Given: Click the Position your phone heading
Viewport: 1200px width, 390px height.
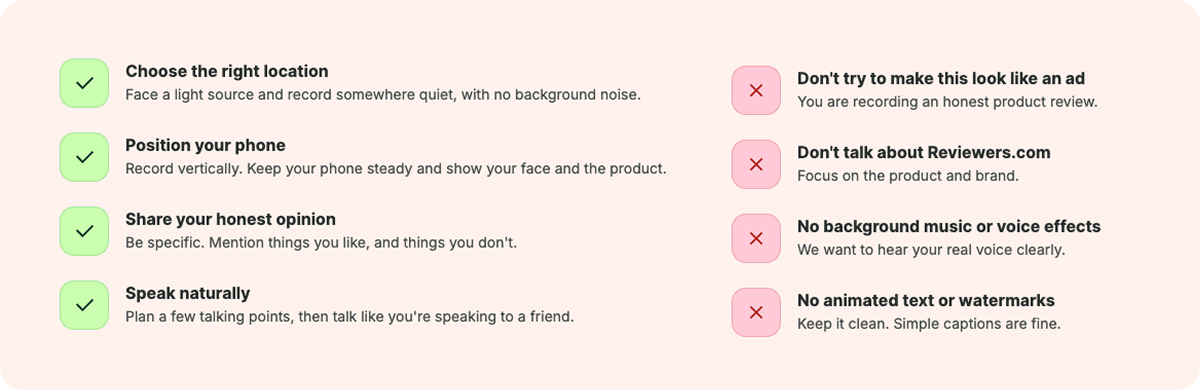Looking at the screenshot, I should click(x=205, y=146).
